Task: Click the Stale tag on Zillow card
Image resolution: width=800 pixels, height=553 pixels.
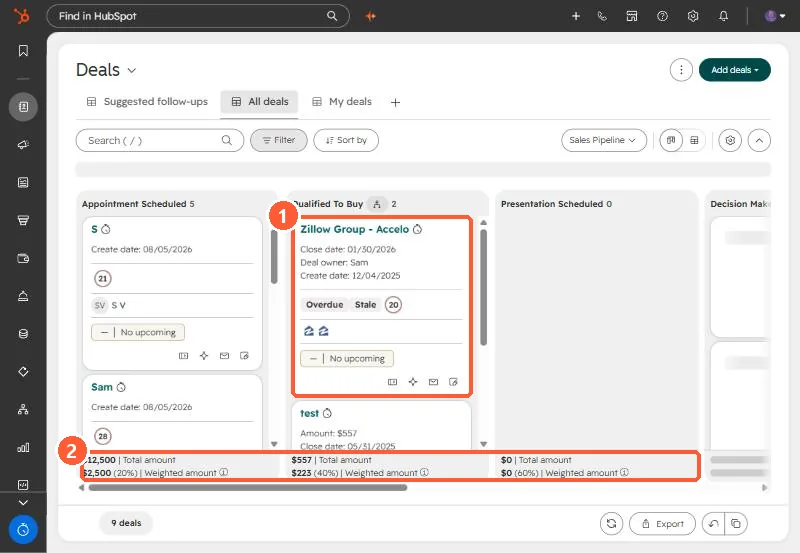Action: click(365, 305)
